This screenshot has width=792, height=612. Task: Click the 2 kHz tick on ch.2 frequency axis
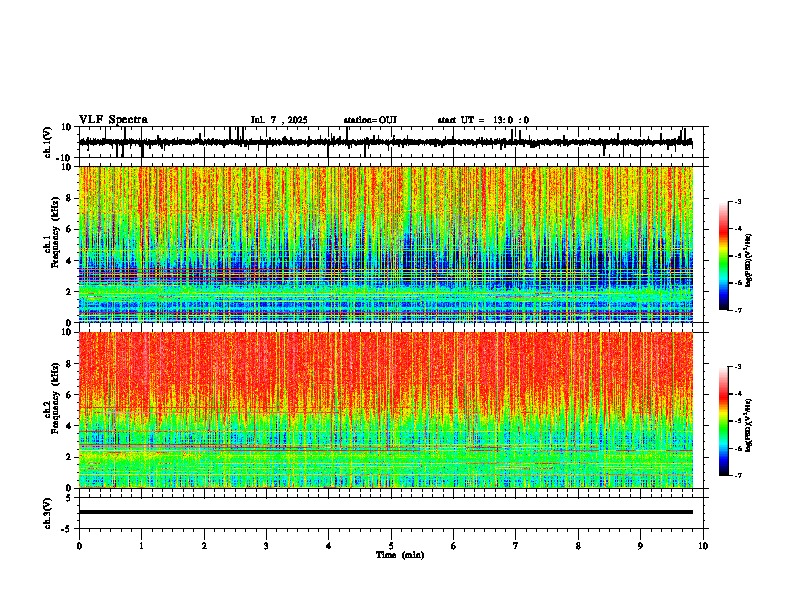(69, 456)
